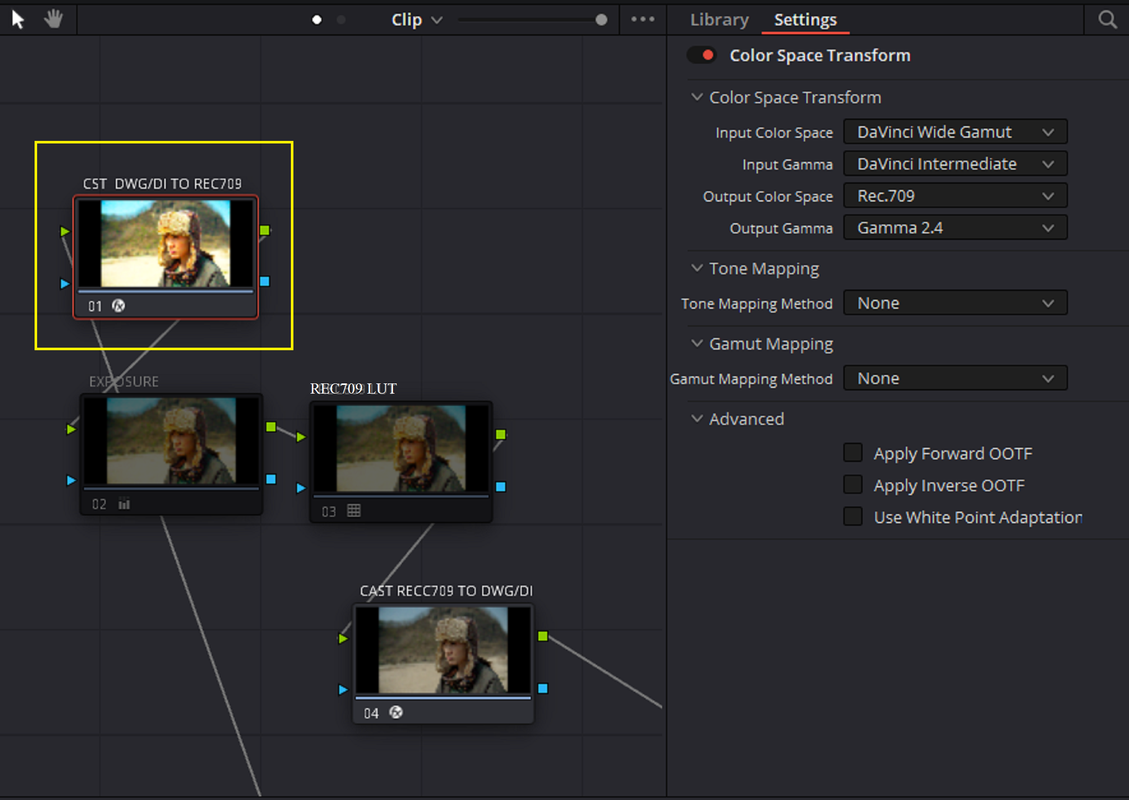The image size is (1129, 800).
Task: Open the Input Color Space dropdown
Action: [x=955, y=132]
